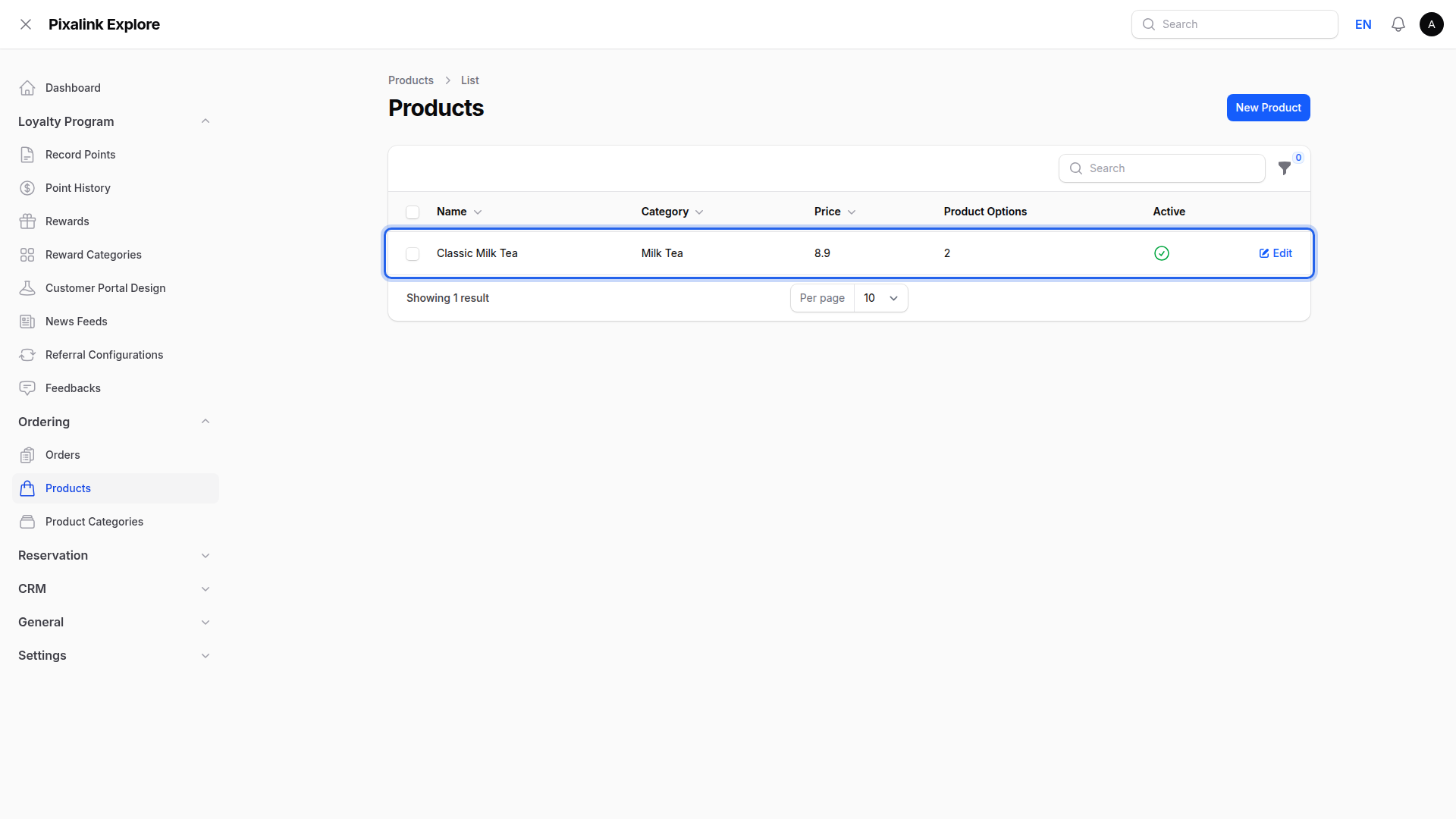Click the Milk Tea category cell

tap(662, 253)
